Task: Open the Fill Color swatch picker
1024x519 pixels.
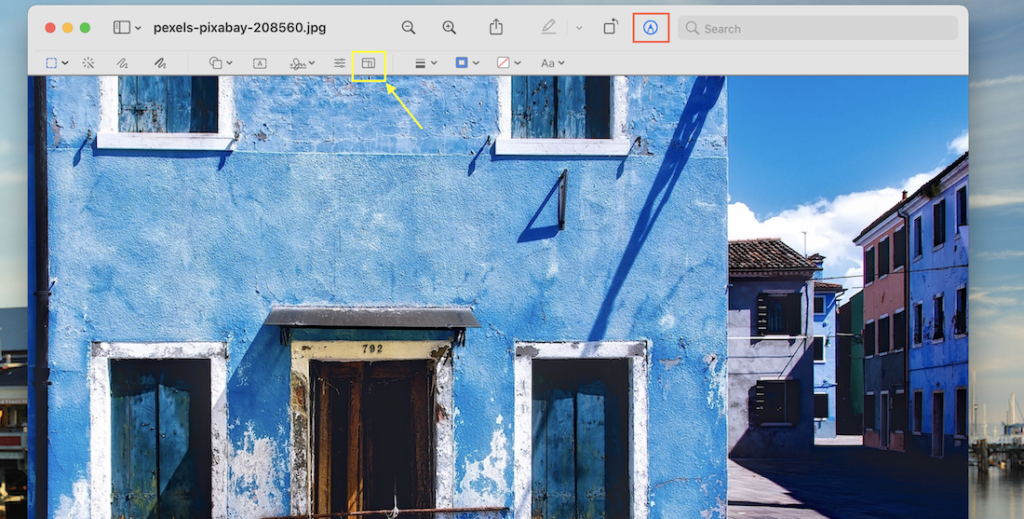Action: click(x=508, y=63)
